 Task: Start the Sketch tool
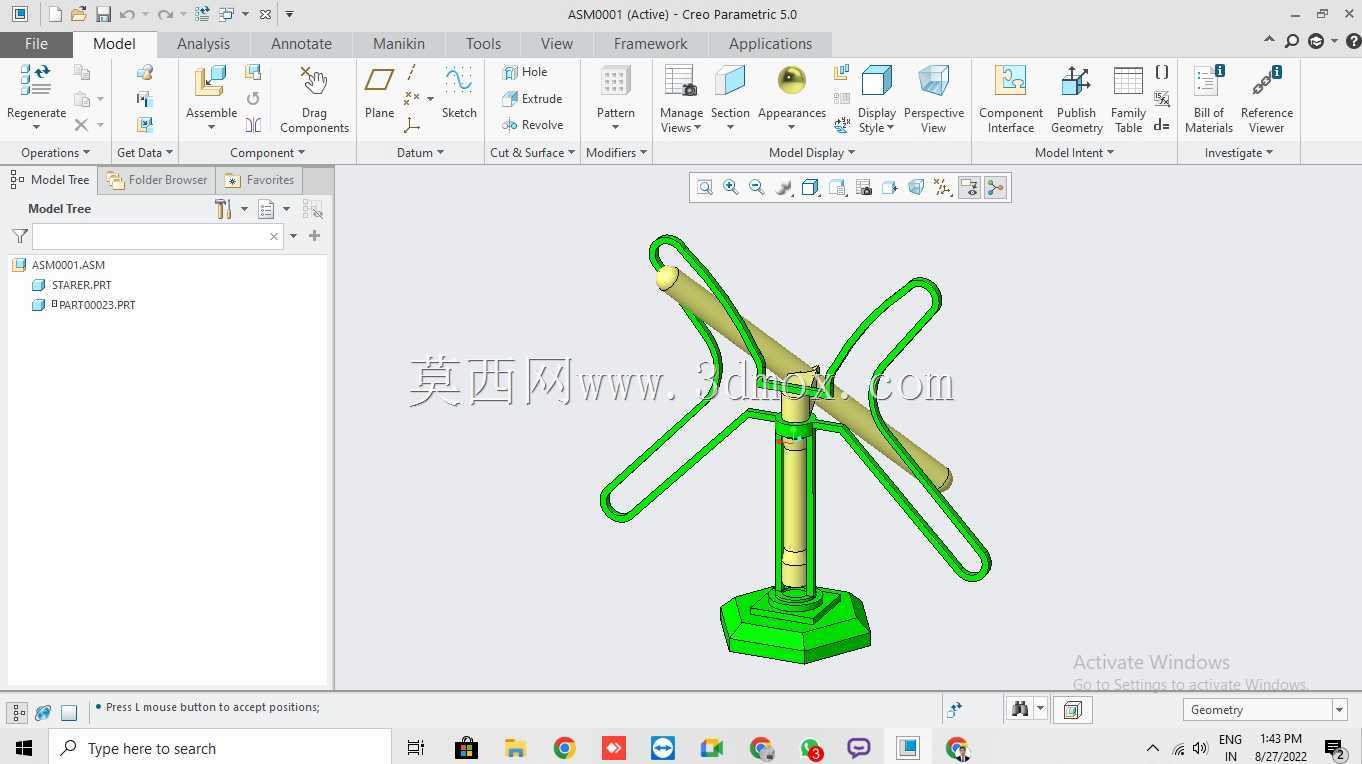tap(459, 93)
